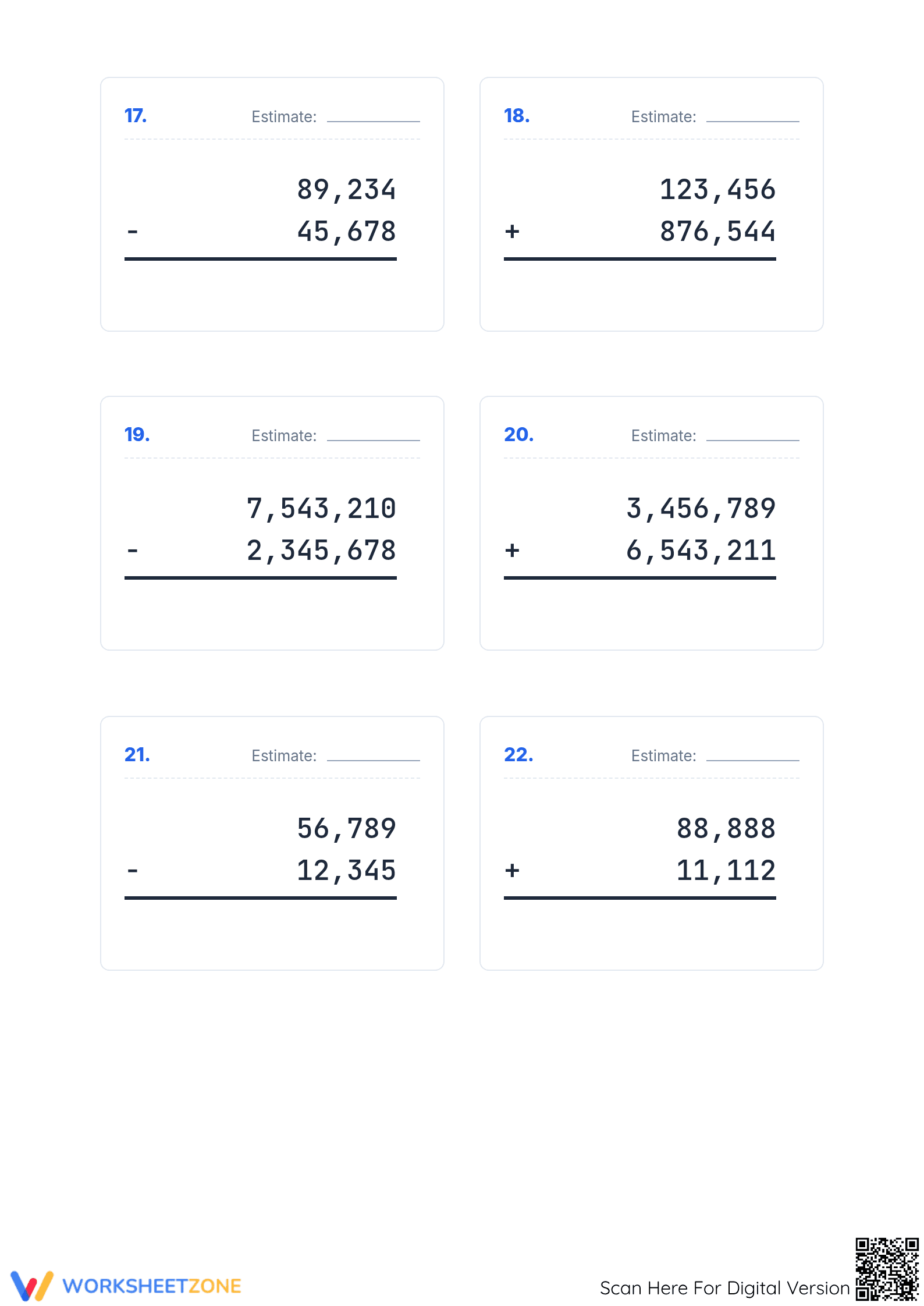Click the number 6,543,211 in problem 20

(701, 551)
